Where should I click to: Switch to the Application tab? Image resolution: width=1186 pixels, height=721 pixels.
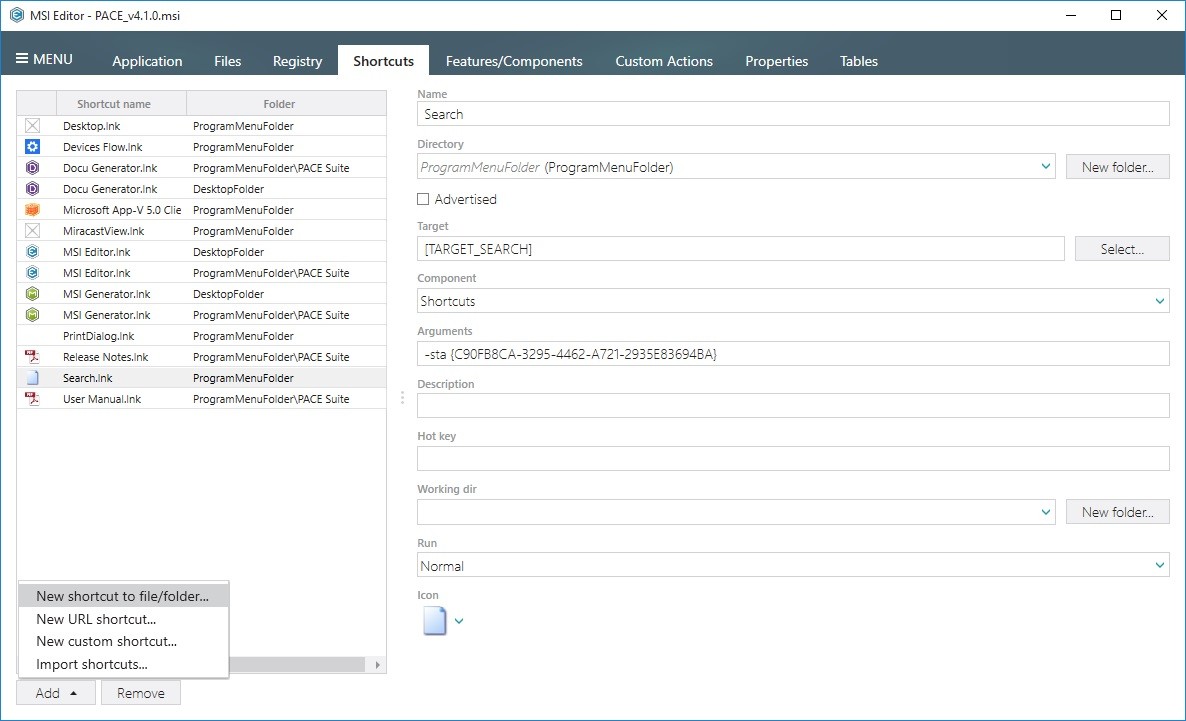pos(147,61)
